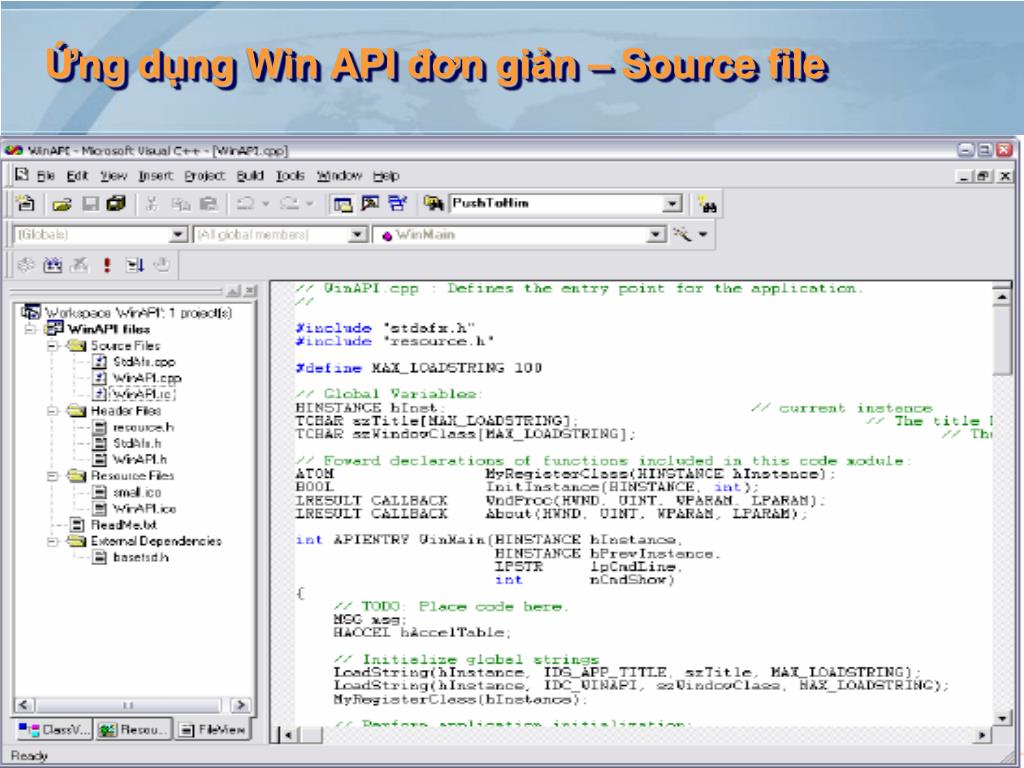Open the Tools menu

pos(291,176)
